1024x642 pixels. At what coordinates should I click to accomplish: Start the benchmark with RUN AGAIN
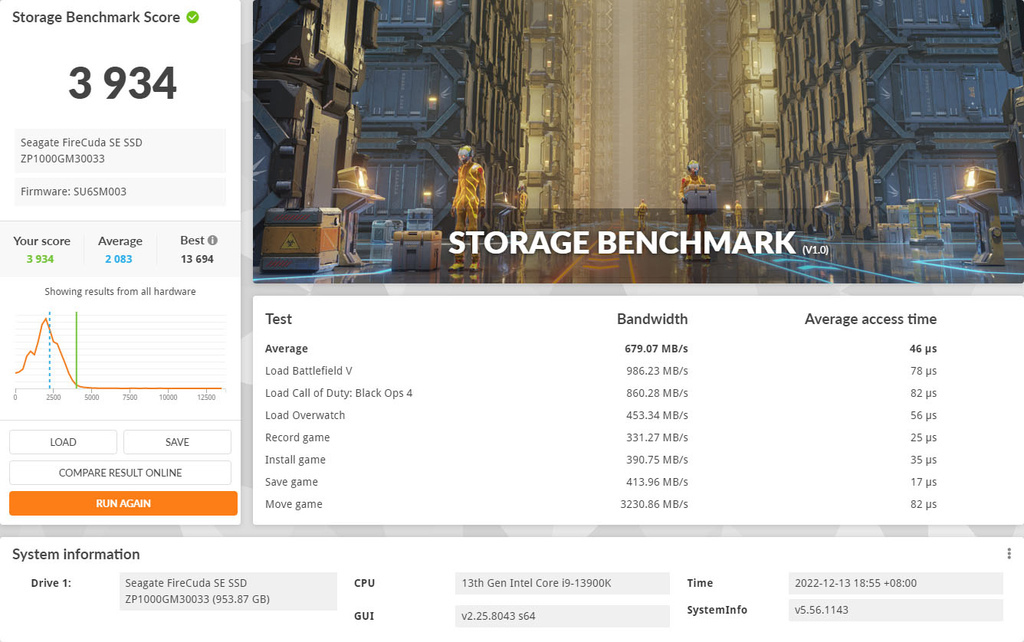click(123, 504)
